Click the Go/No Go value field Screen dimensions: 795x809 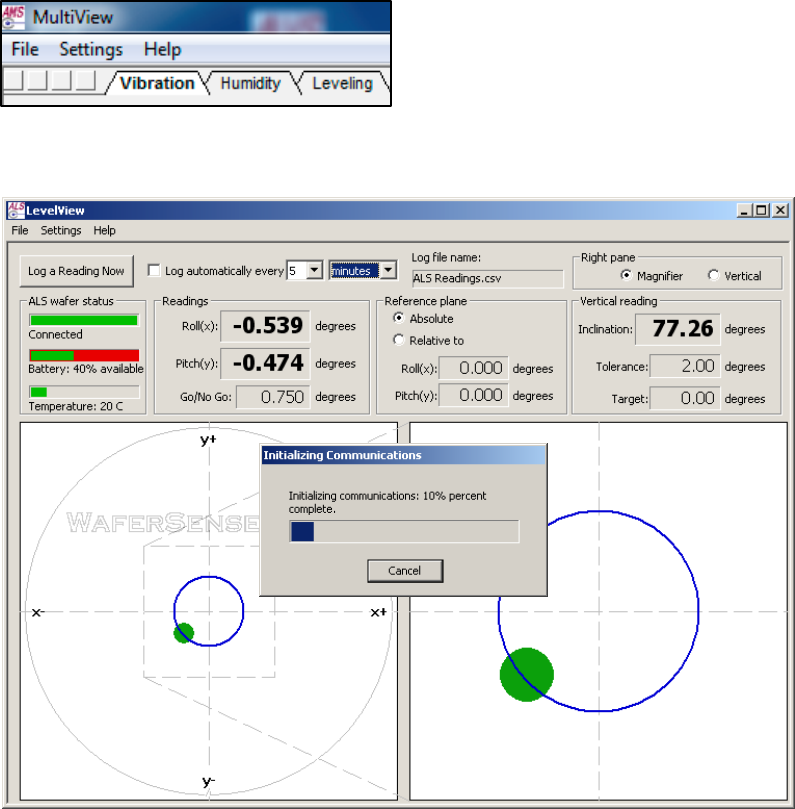point(273,397)
